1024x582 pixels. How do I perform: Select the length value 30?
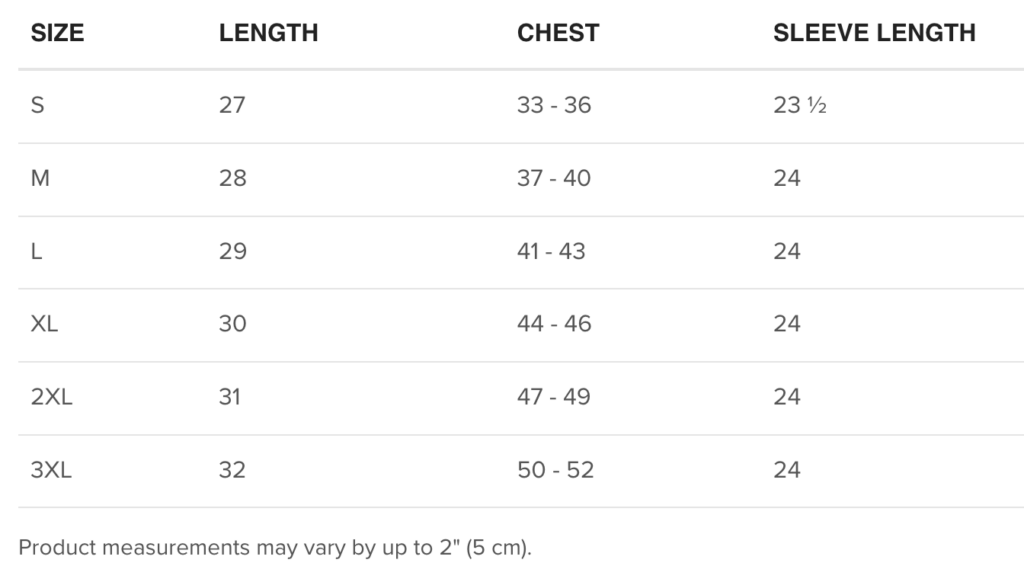coord(232,324)
